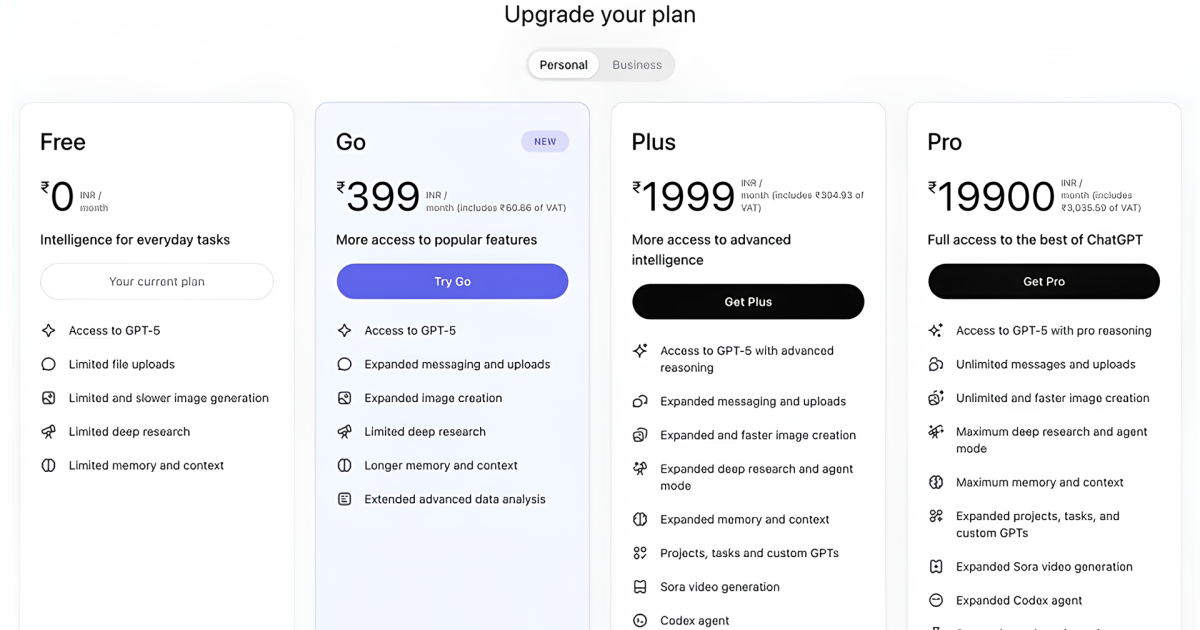Click the Your current plan button
This screenshot has width=1200, height=630.
click(157, 282)
